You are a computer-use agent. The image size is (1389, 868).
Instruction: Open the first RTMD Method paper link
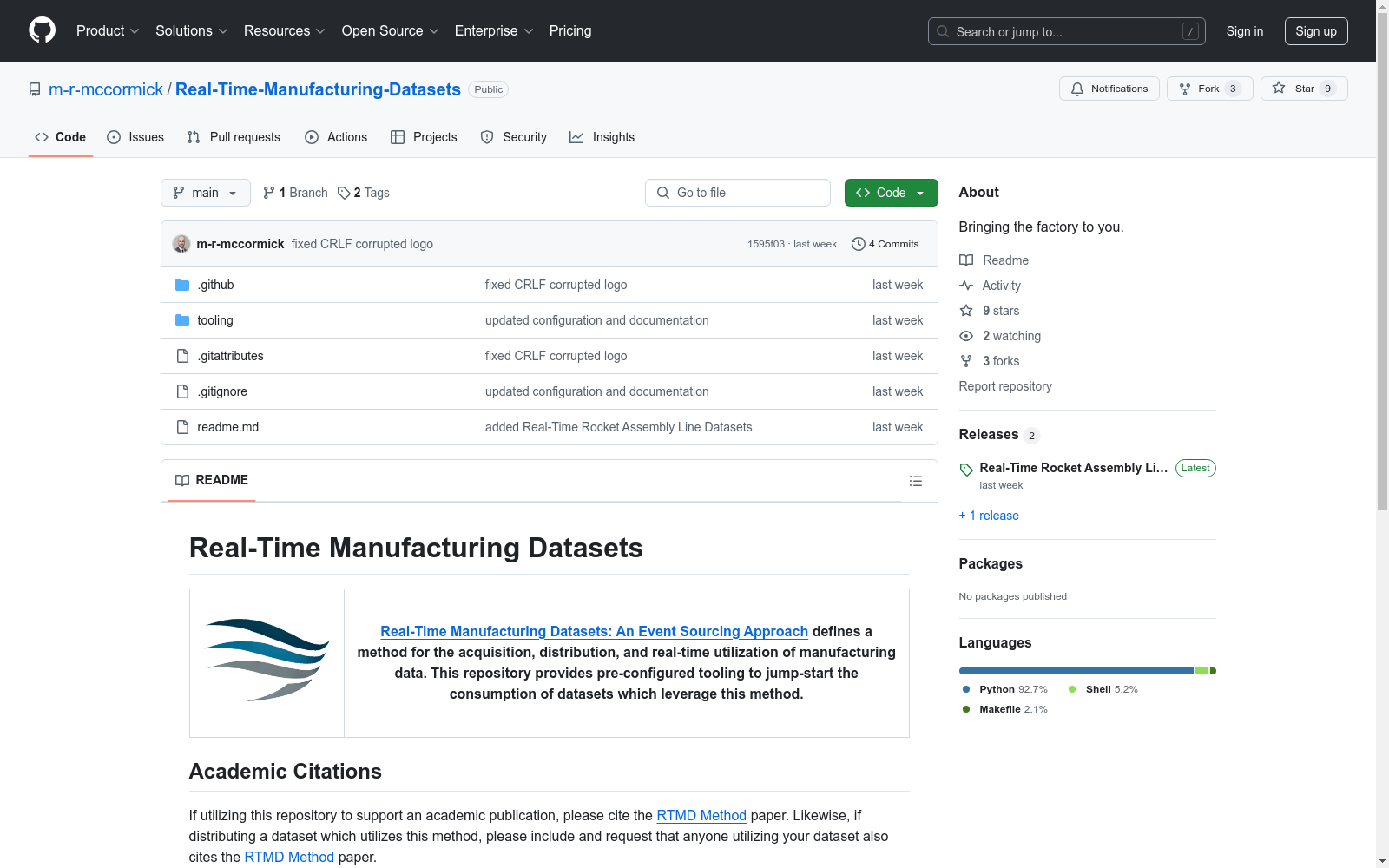coord(701,815)
